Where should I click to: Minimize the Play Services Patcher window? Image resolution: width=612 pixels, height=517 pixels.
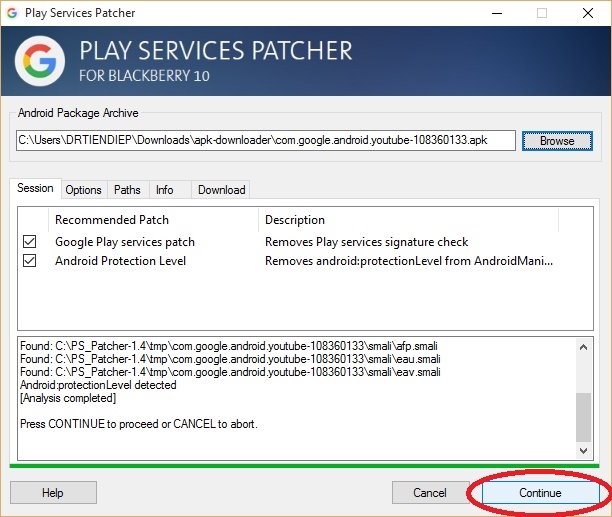pyautogui.click(x=496, y=13)
